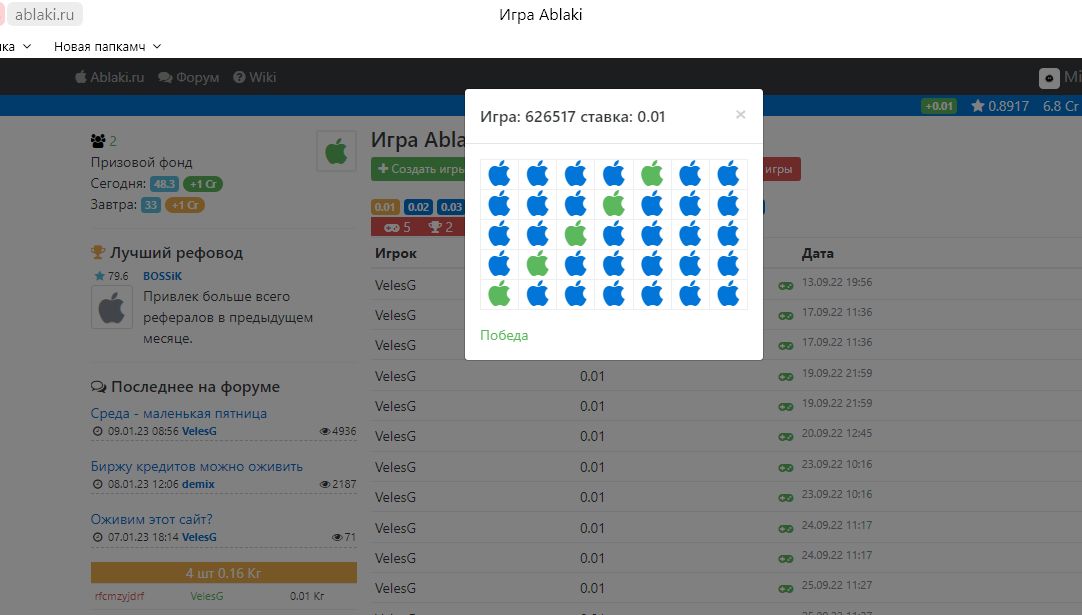Viewport: 1082px width, 615px height.
Task: Click the ablaki.ru address field
Action: (x=44, y=14)
